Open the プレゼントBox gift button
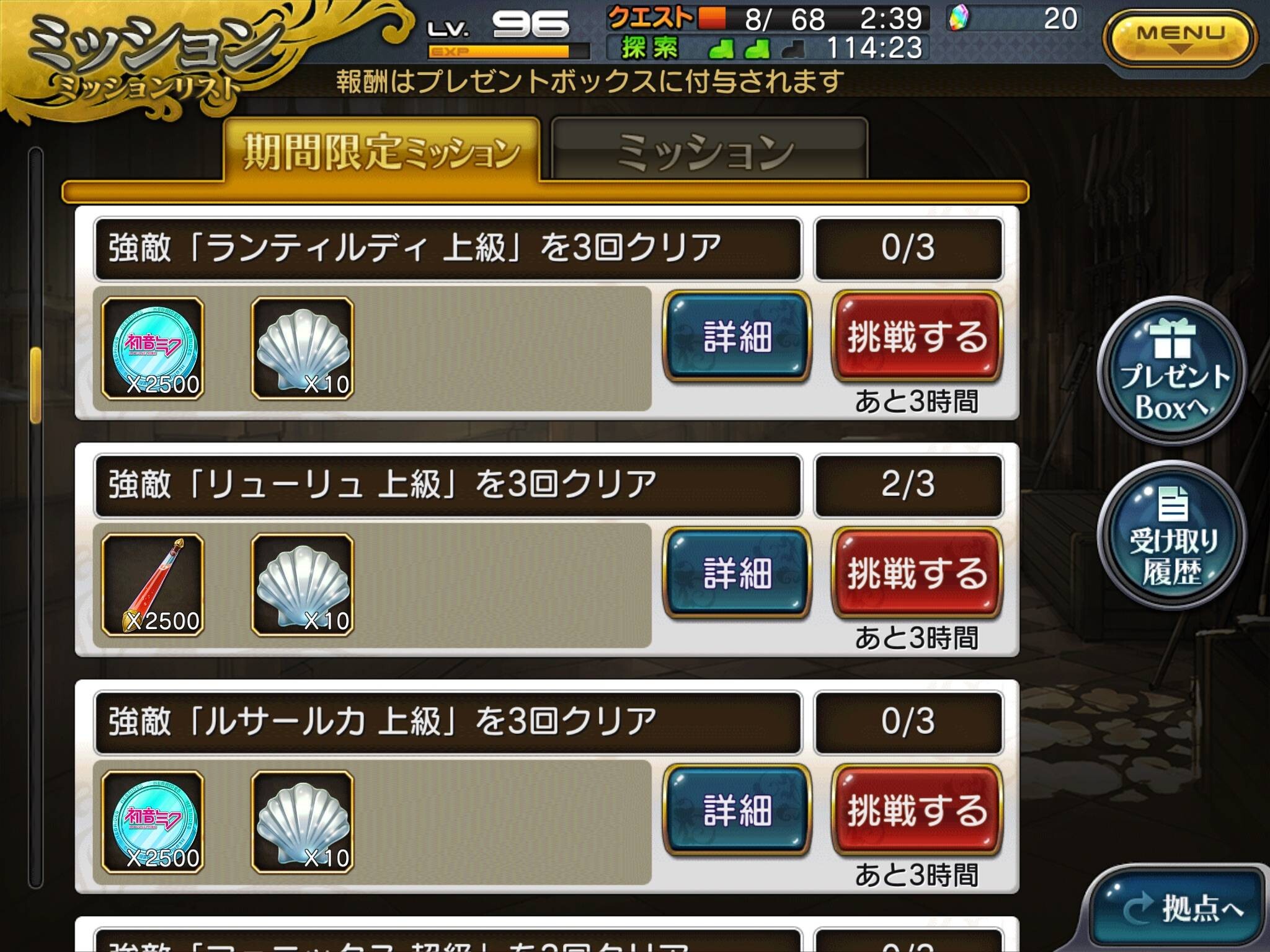The height and width of the screenshot is (952, 1270). tap(1171, 371)
